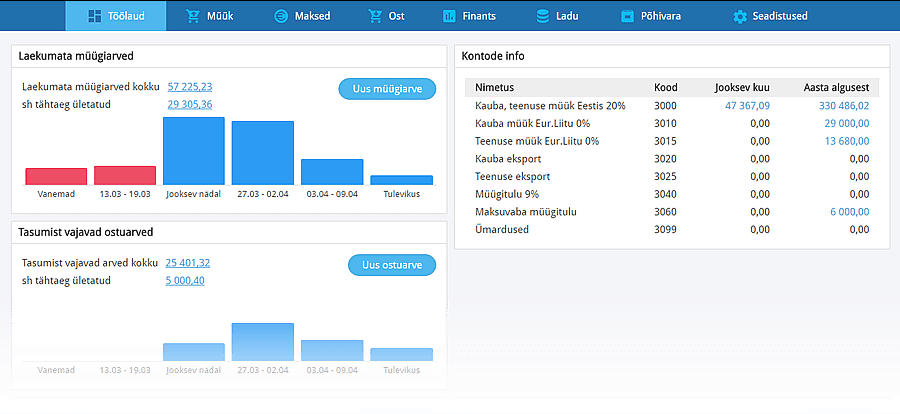
Task: Click 27.03 - 02.04 bar in purchase chart
Action: pyautogui.click(x=262, y=342)
